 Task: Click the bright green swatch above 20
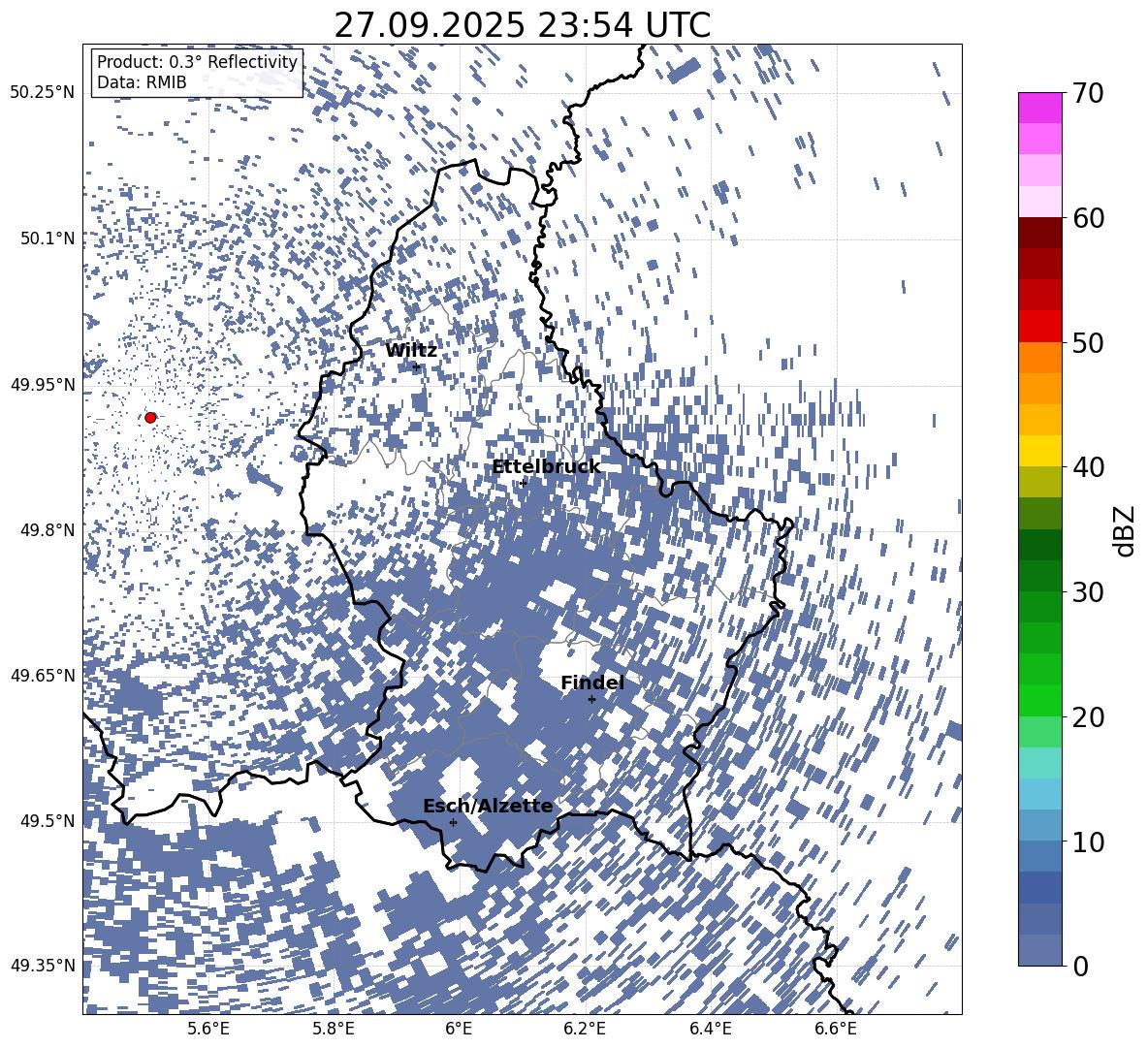(x=1039, y=700)
